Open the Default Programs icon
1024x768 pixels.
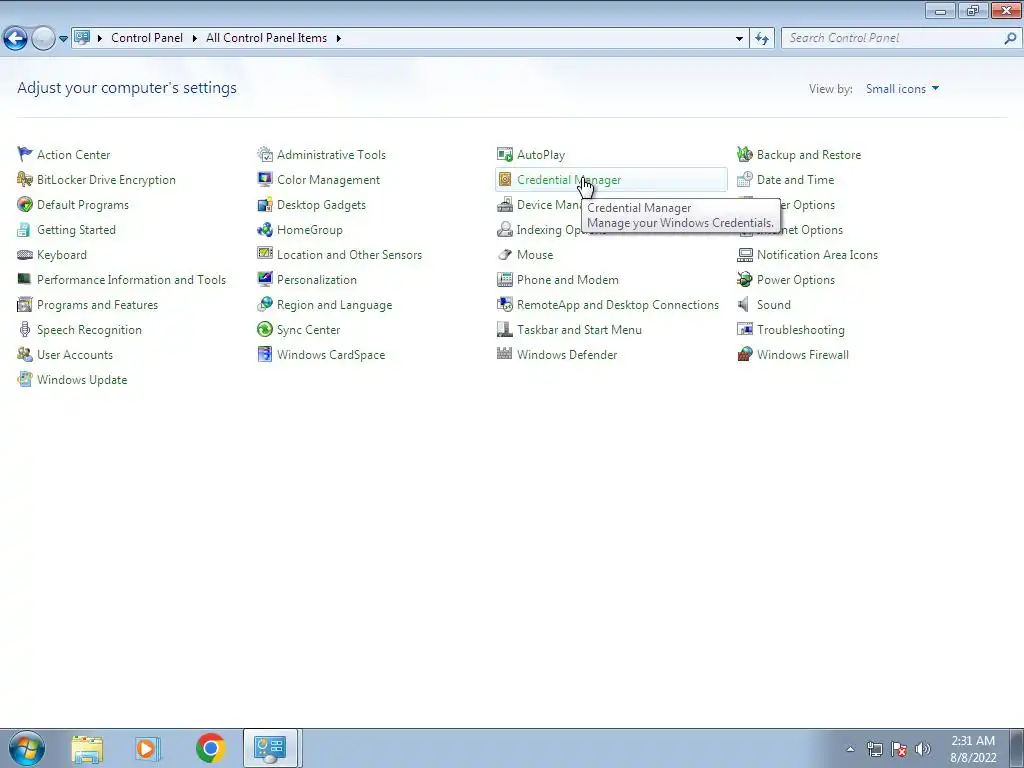click(x=25, y=204)
